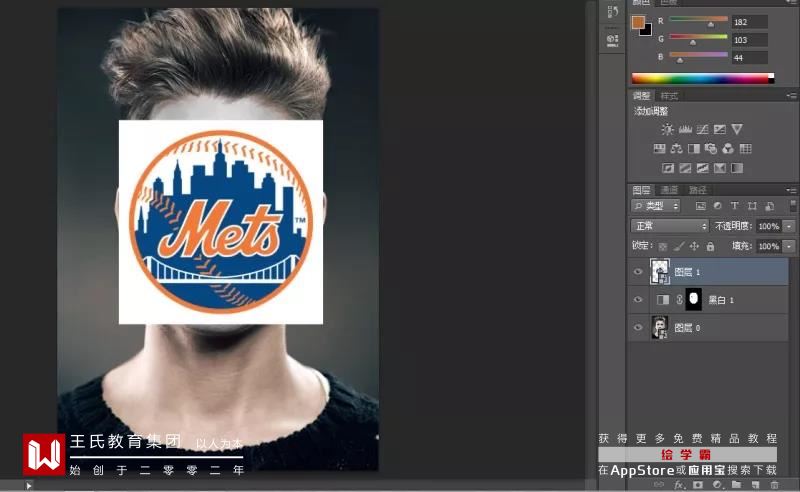
Task: Open the 不透明度 opacity slider arrow
Action: 789,226
